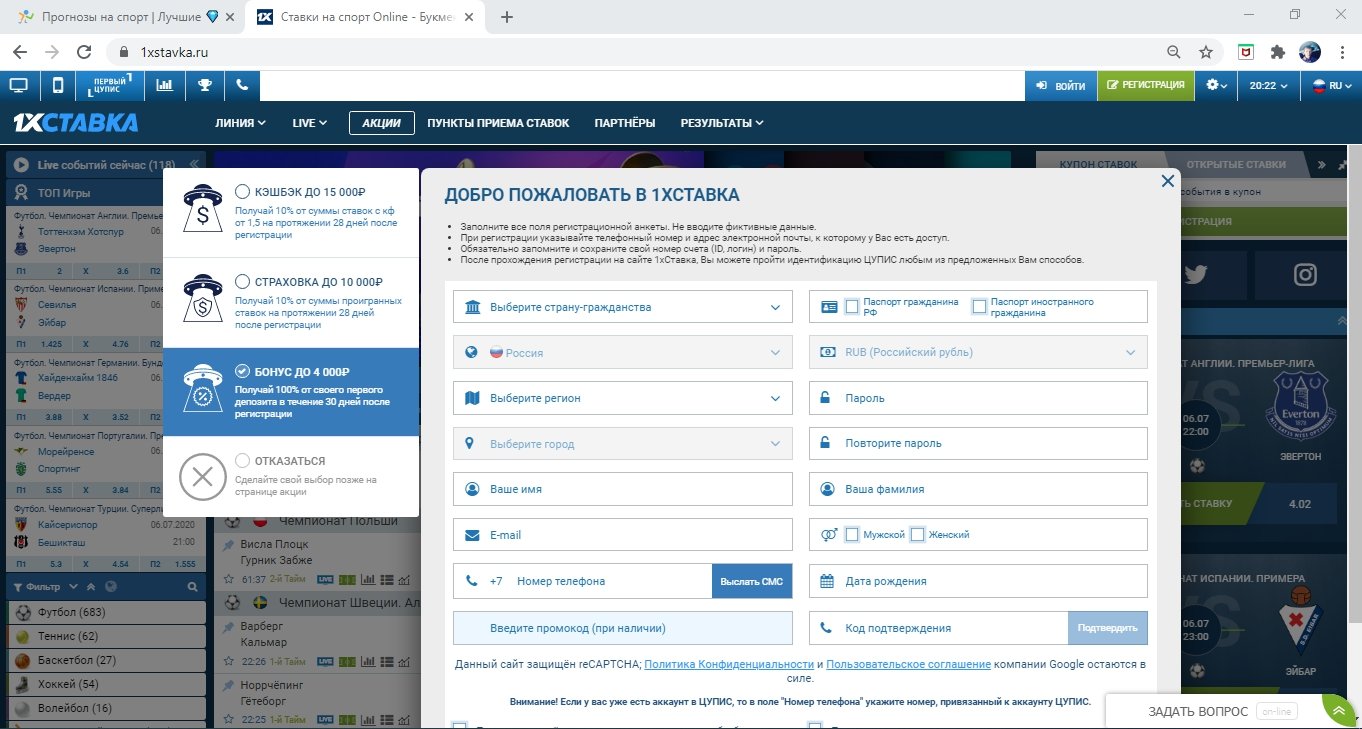This screenshot has height=729, width=1362.
Task: Open the Live menu
Action: (x=309, y=123)
